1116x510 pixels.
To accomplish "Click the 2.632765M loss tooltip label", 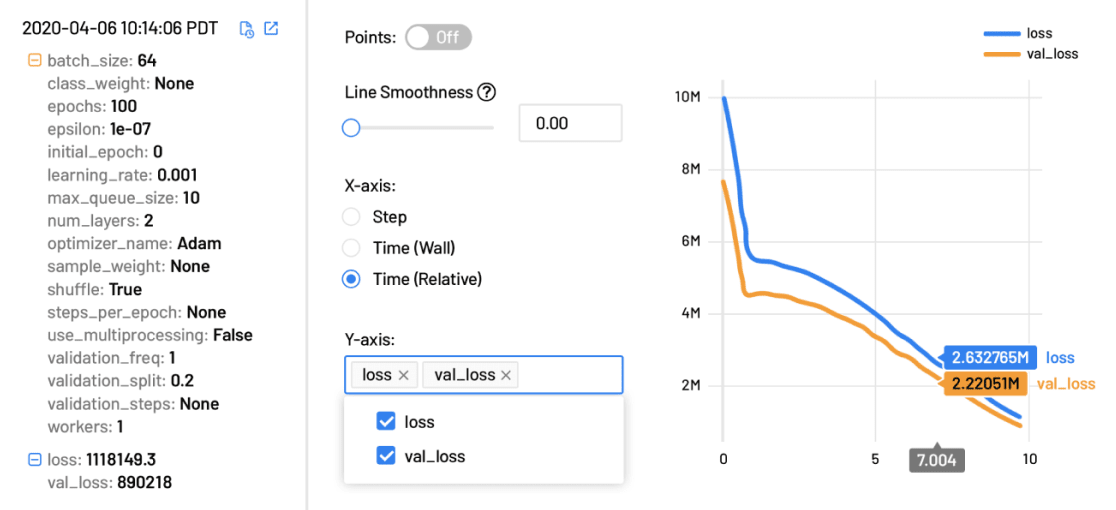I will [x=990, y=358].
